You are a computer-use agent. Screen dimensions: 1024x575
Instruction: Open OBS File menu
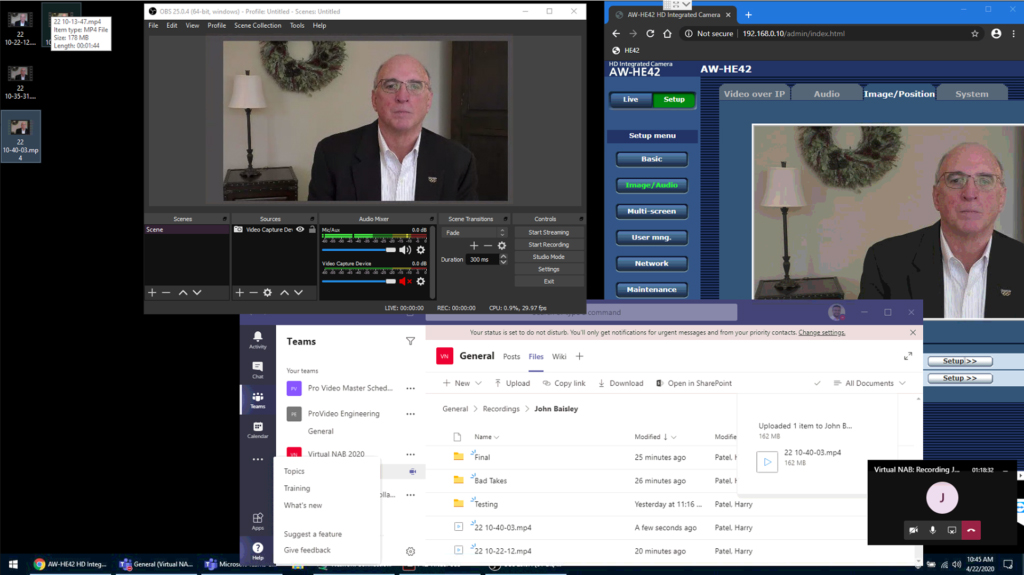153,25
